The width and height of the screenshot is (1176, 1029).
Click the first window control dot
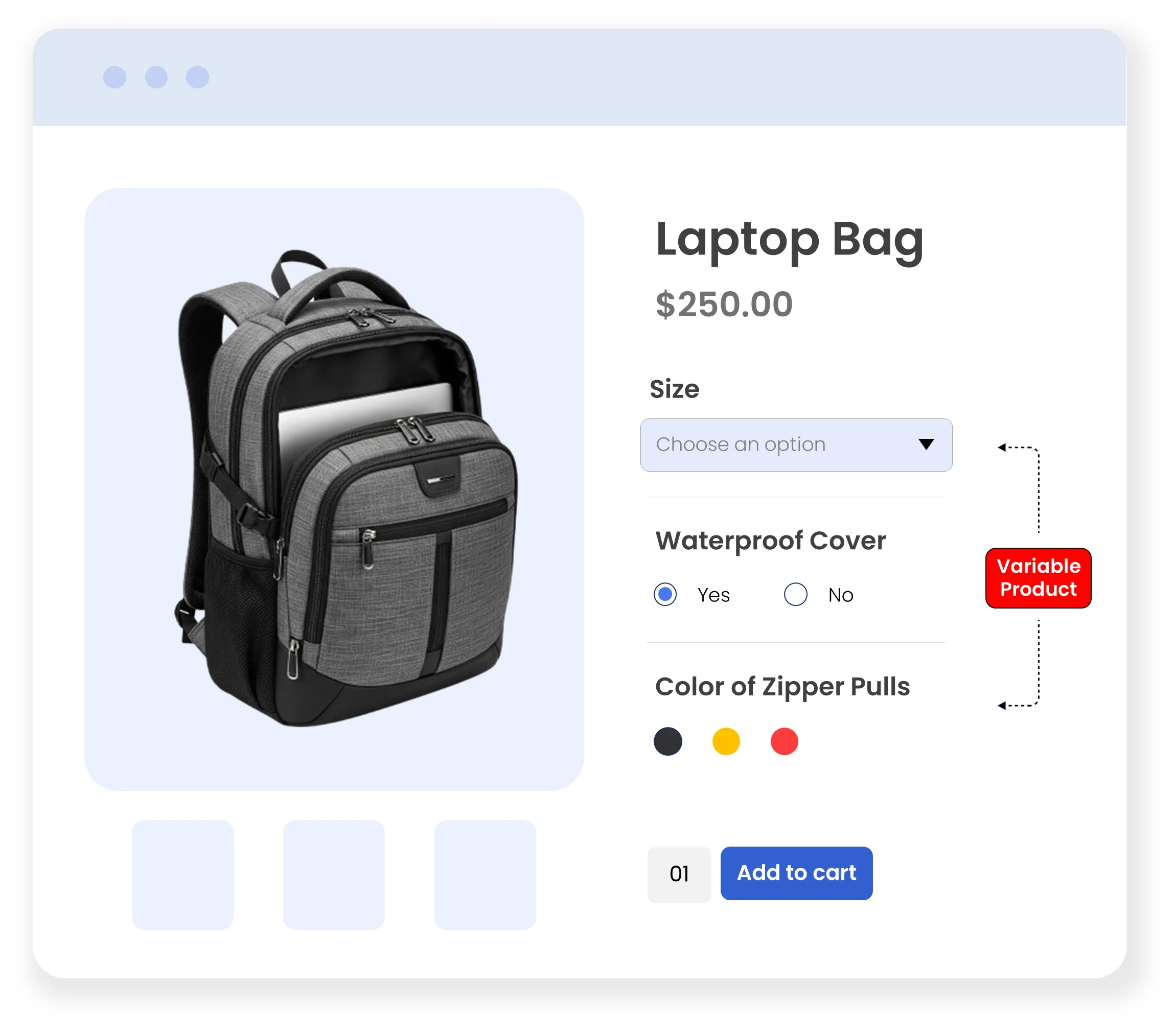pos(115,77)
